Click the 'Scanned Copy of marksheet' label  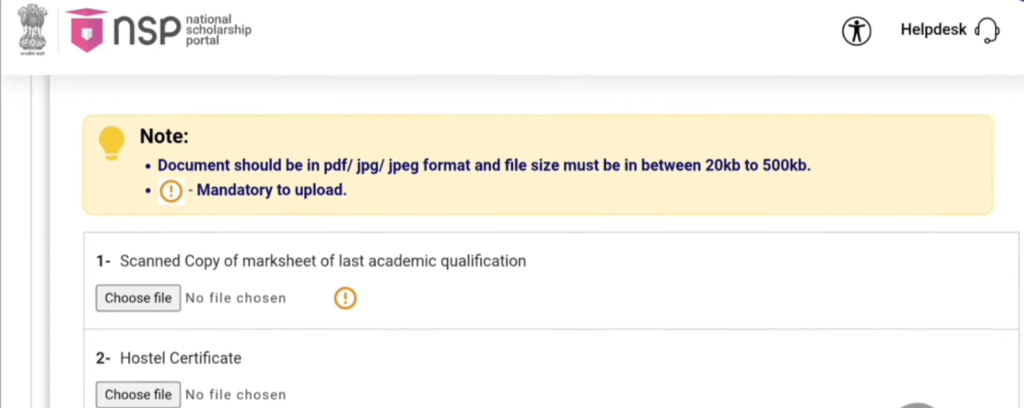click(322, 261)
